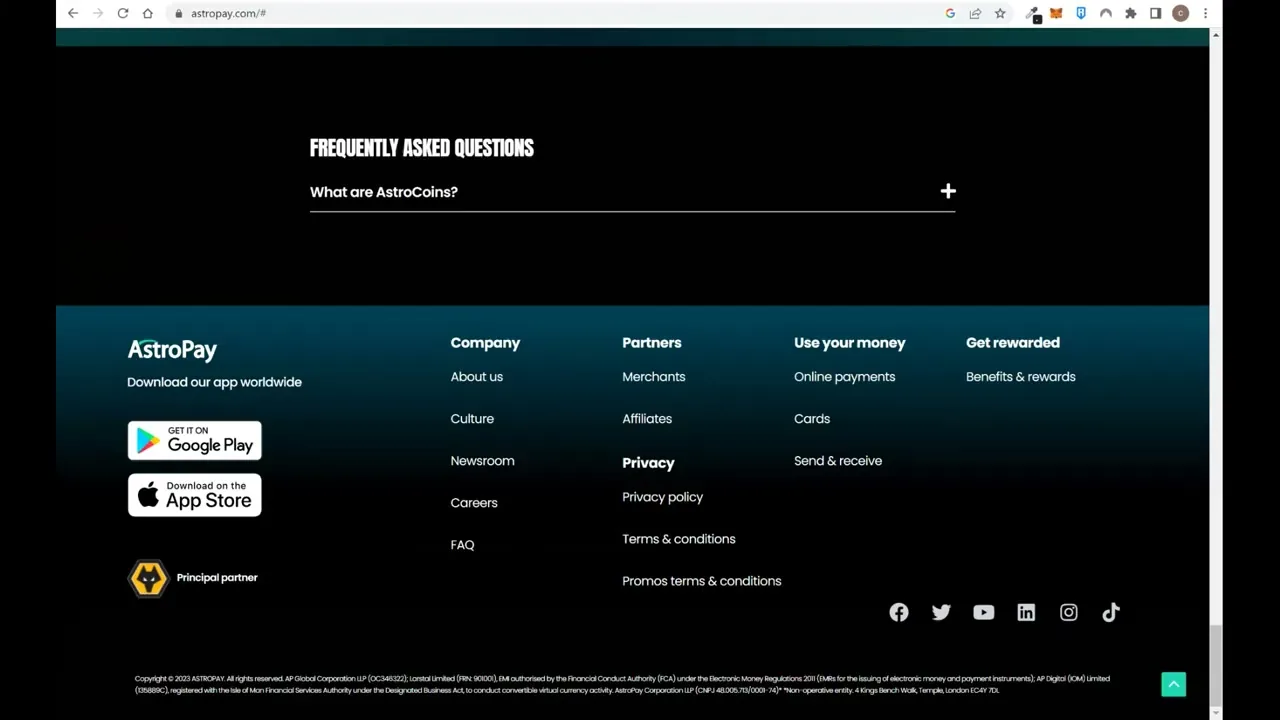The image size is (1280, 720).
Task: Open AstroPay Twitter profile icon
Action: [941, 612]
